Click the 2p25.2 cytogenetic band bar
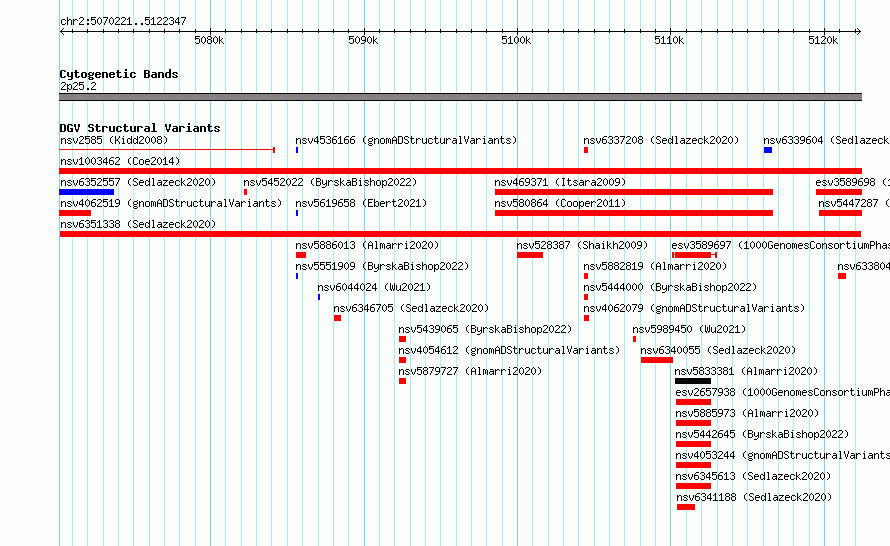The height and width of the screenshot is (546, 890). click(460, 97)
